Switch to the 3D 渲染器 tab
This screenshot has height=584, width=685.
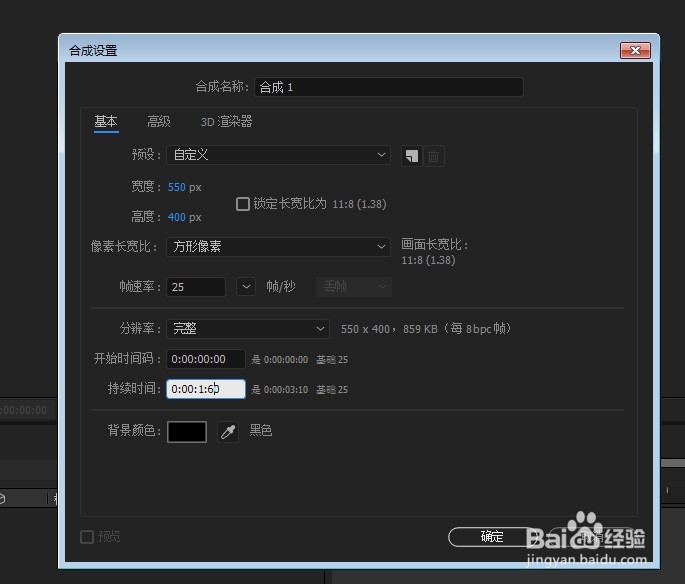pyautogui.click(x=226, y=121)
